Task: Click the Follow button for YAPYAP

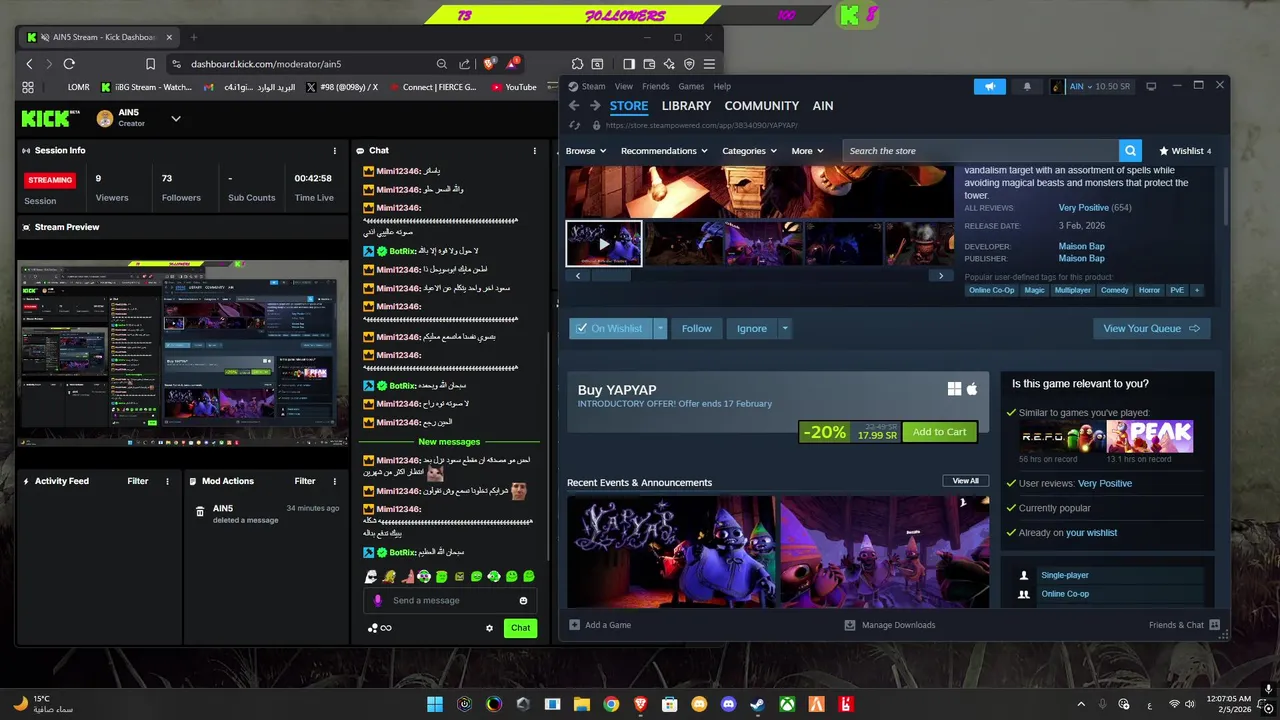Action: click(x=697, y=328)
